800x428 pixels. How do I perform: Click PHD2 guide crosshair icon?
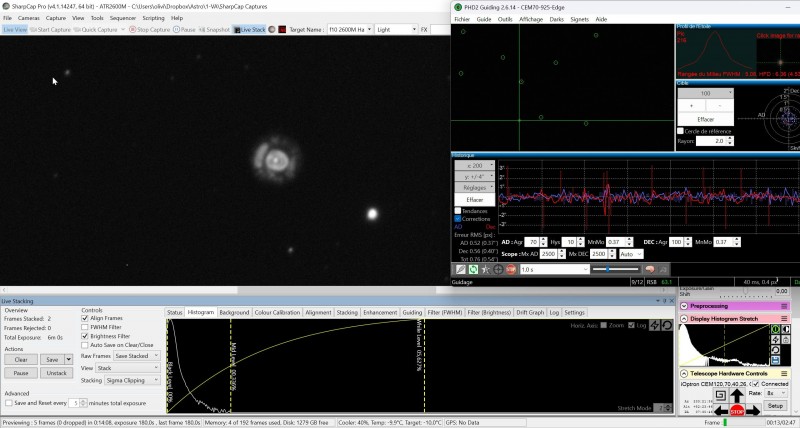[498, 269]
